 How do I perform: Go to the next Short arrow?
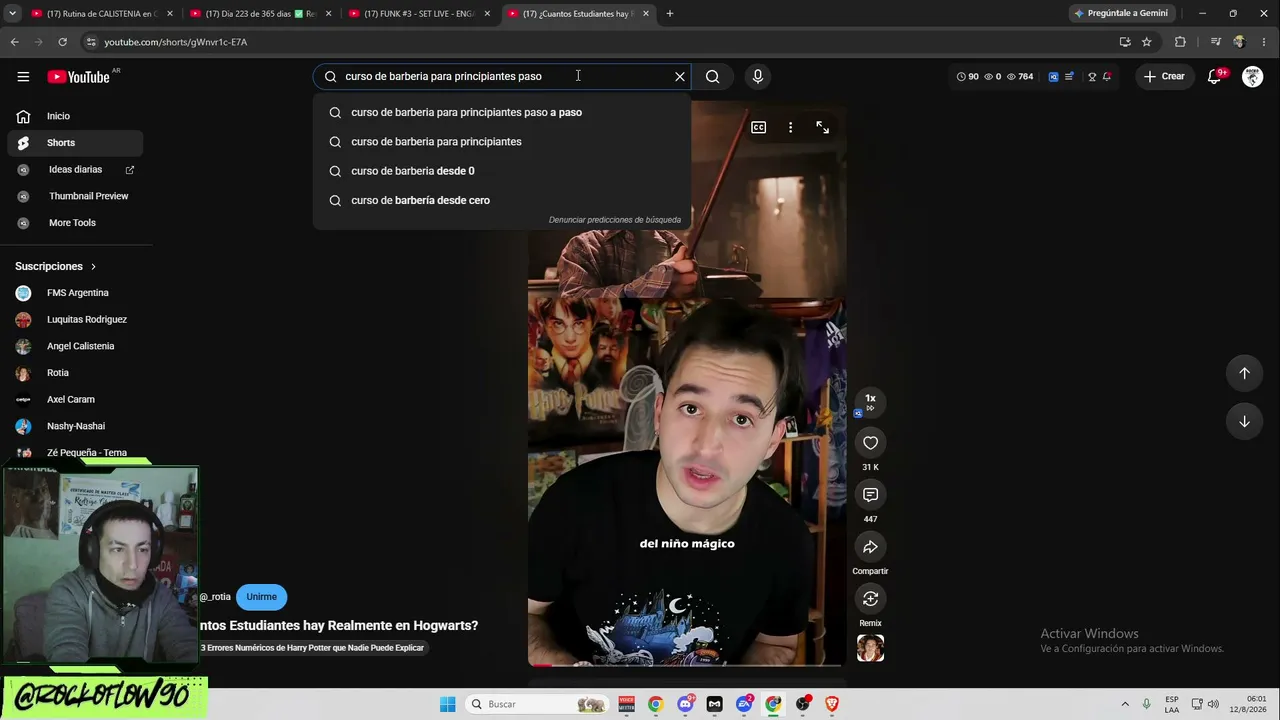pyautogui.click(x=1244, y=421)
